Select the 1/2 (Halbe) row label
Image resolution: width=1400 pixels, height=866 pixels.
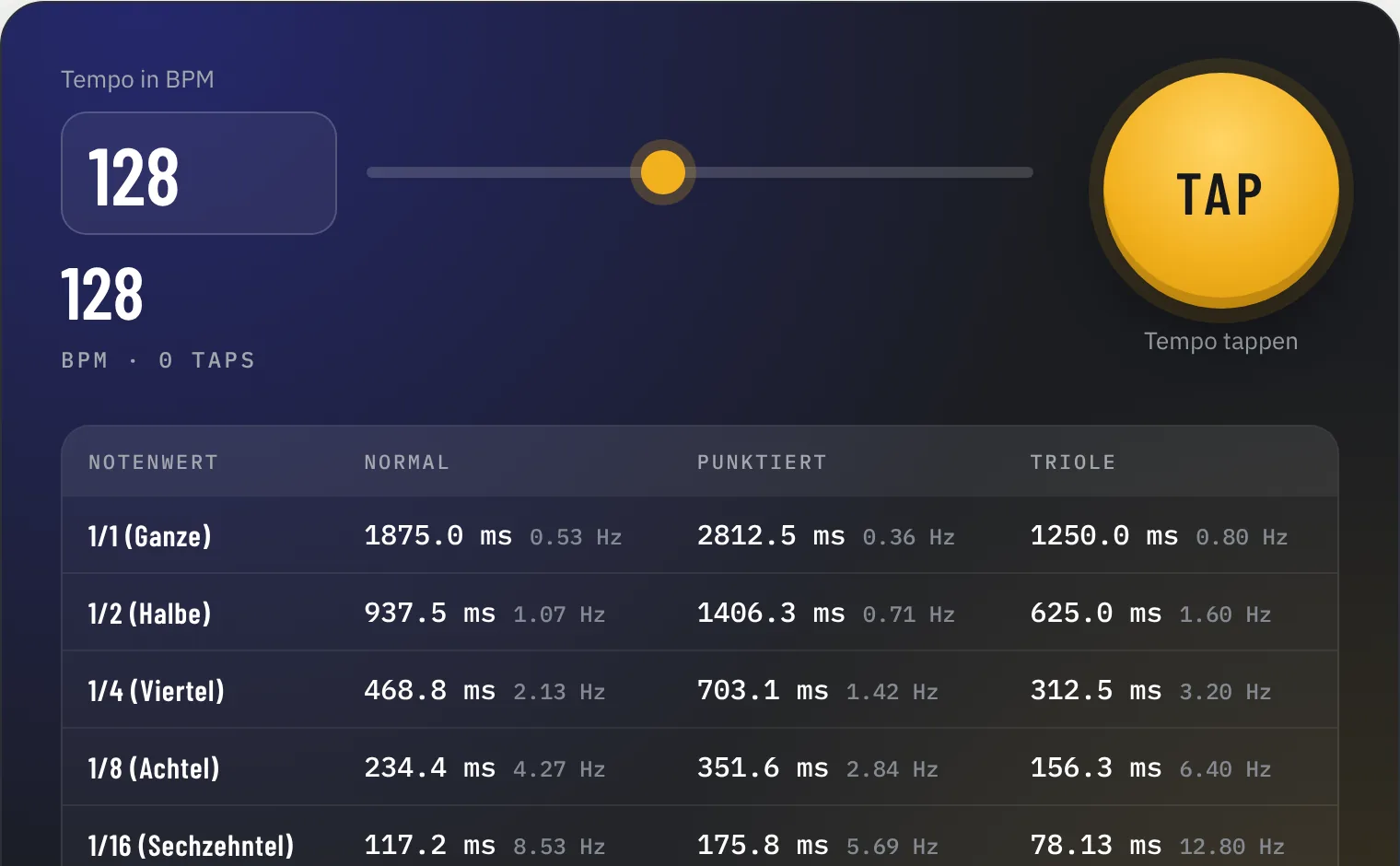click(149, 614)
